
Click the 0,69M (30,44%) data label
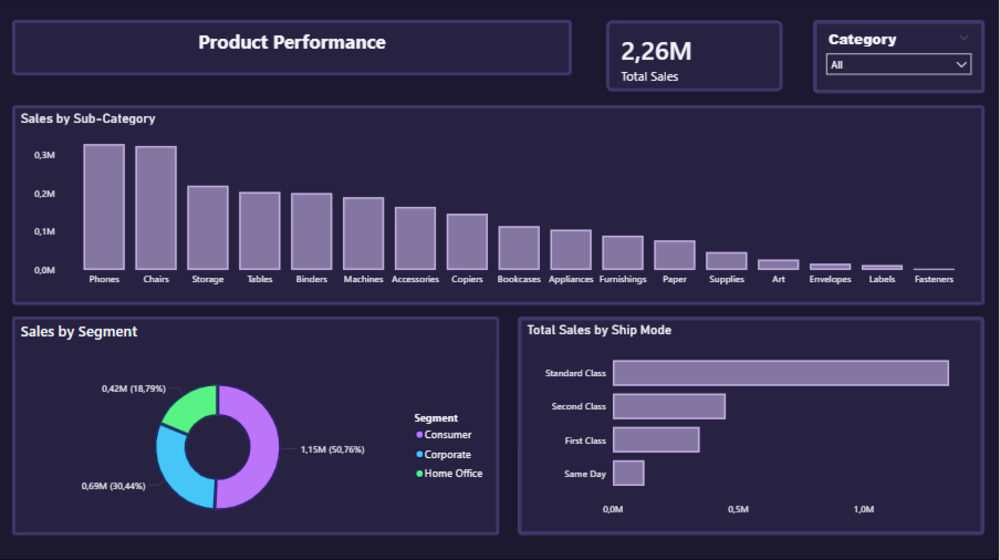(x=114, y=486)
